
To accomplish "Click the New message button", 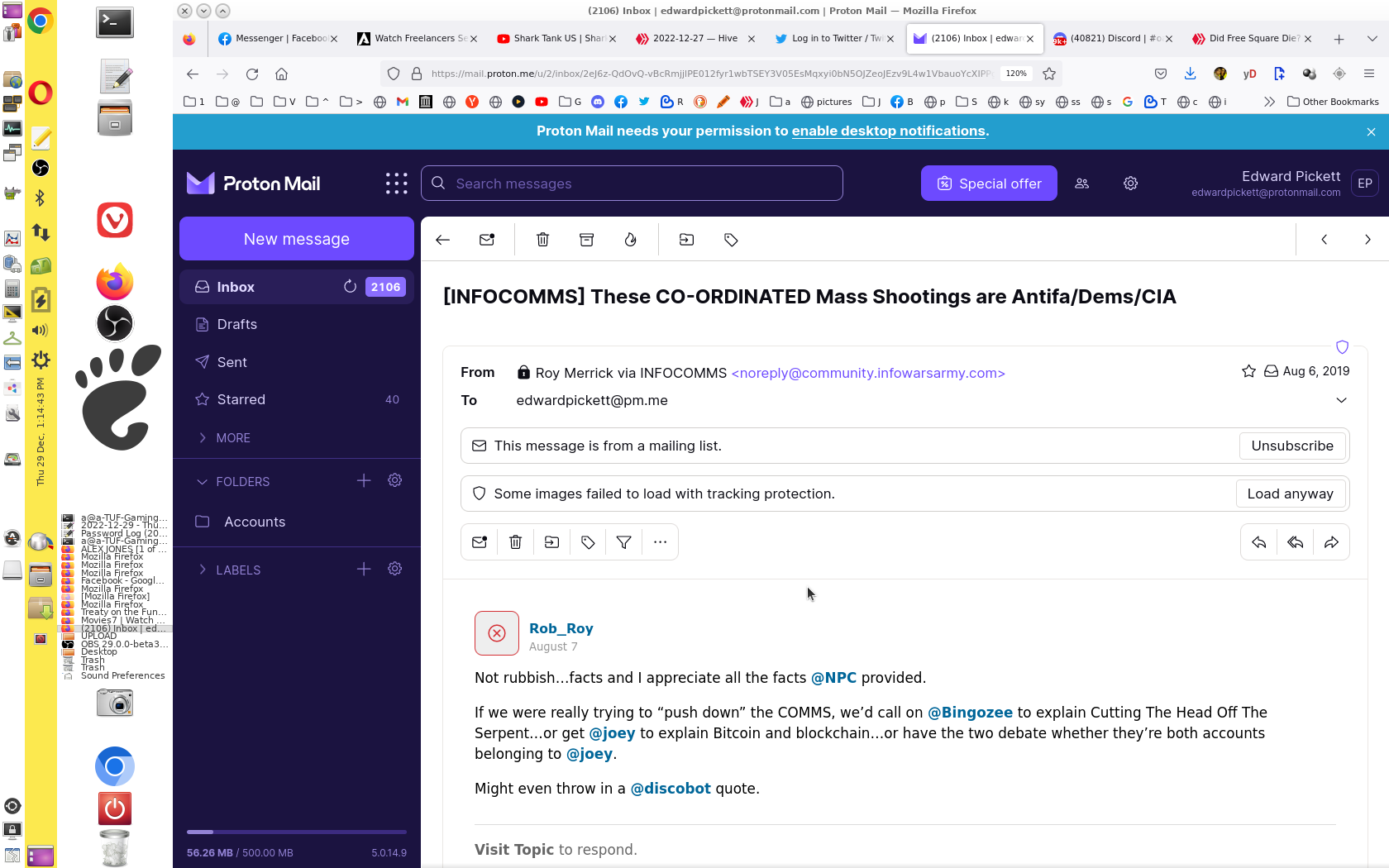I will 297,239.
